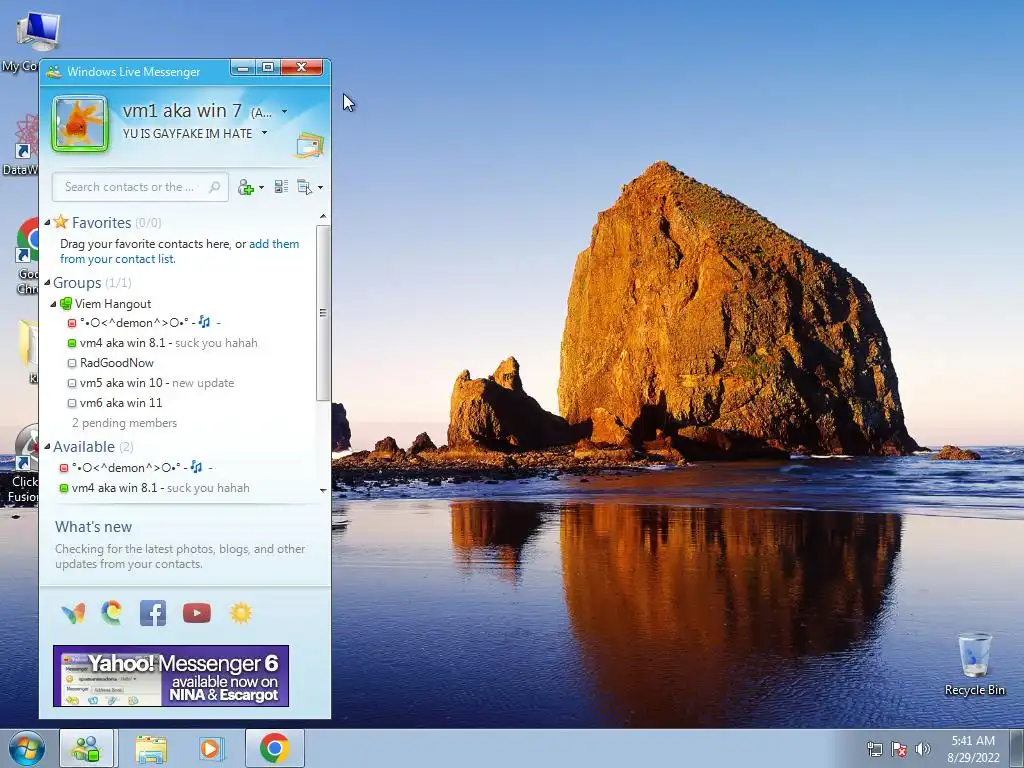The image size is (1024, 768).
Task: Collapse the Groups section
Action: 47,283
